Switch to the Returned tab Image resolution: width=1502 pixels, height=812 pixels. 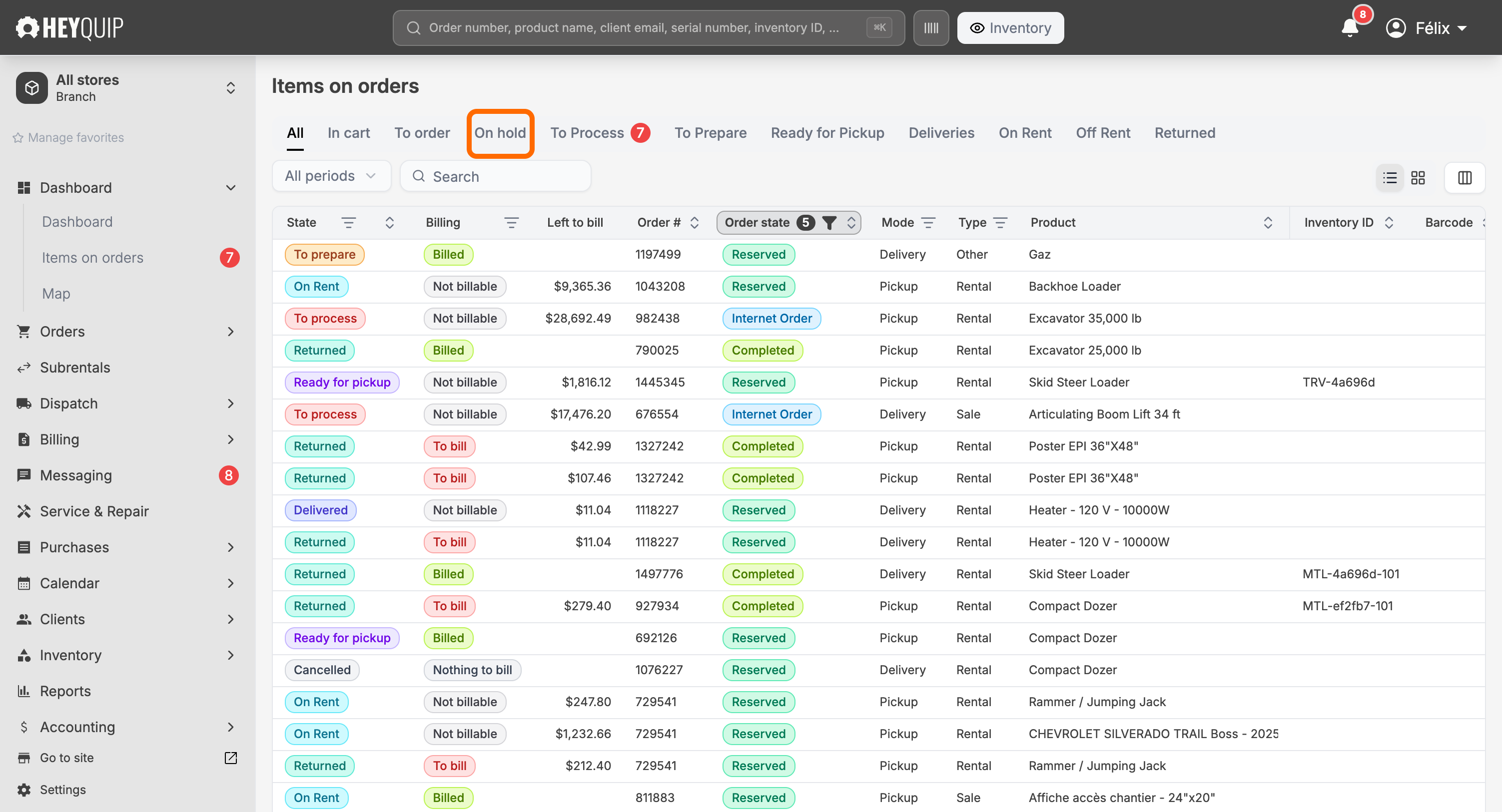1184,133
